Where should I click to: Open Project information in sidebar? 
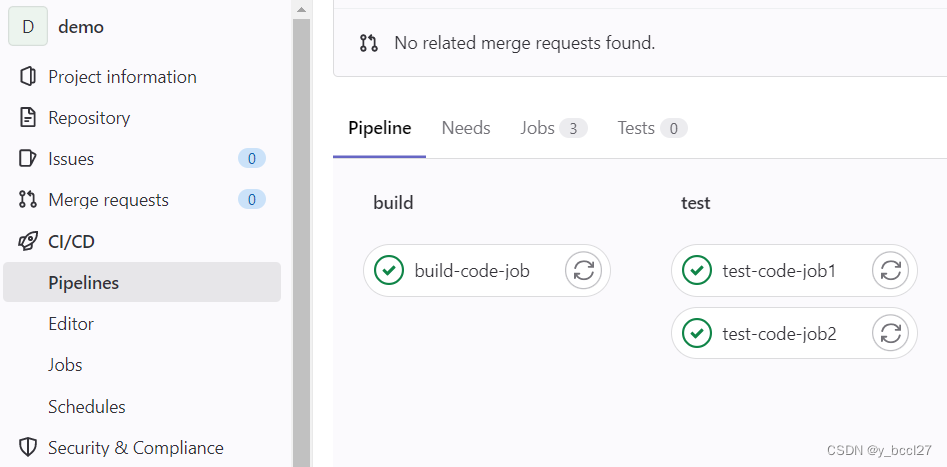122,77
